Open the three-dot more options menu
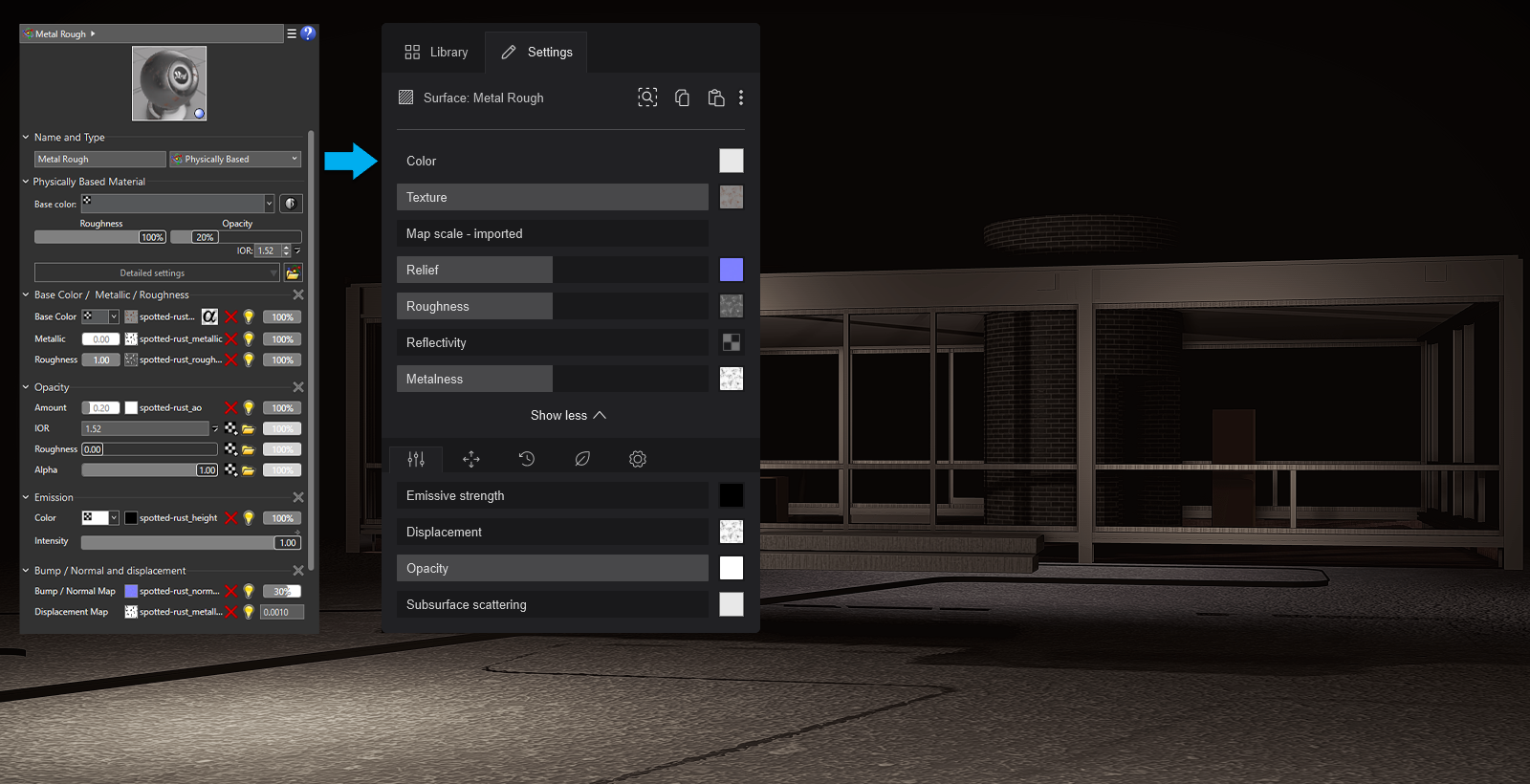This screenshot has height=784, width=1530. click(x=741, y=98)
